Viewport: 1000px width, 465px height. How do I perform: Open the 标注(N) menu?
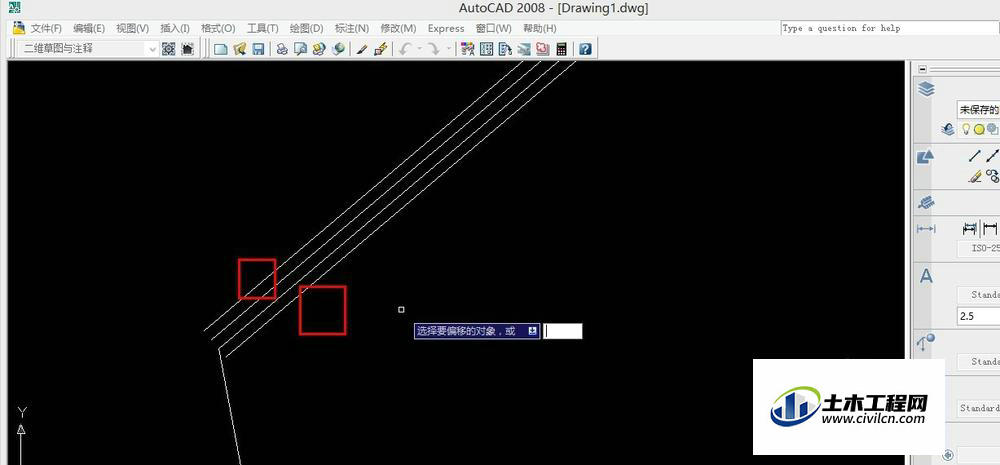(352, 28)
